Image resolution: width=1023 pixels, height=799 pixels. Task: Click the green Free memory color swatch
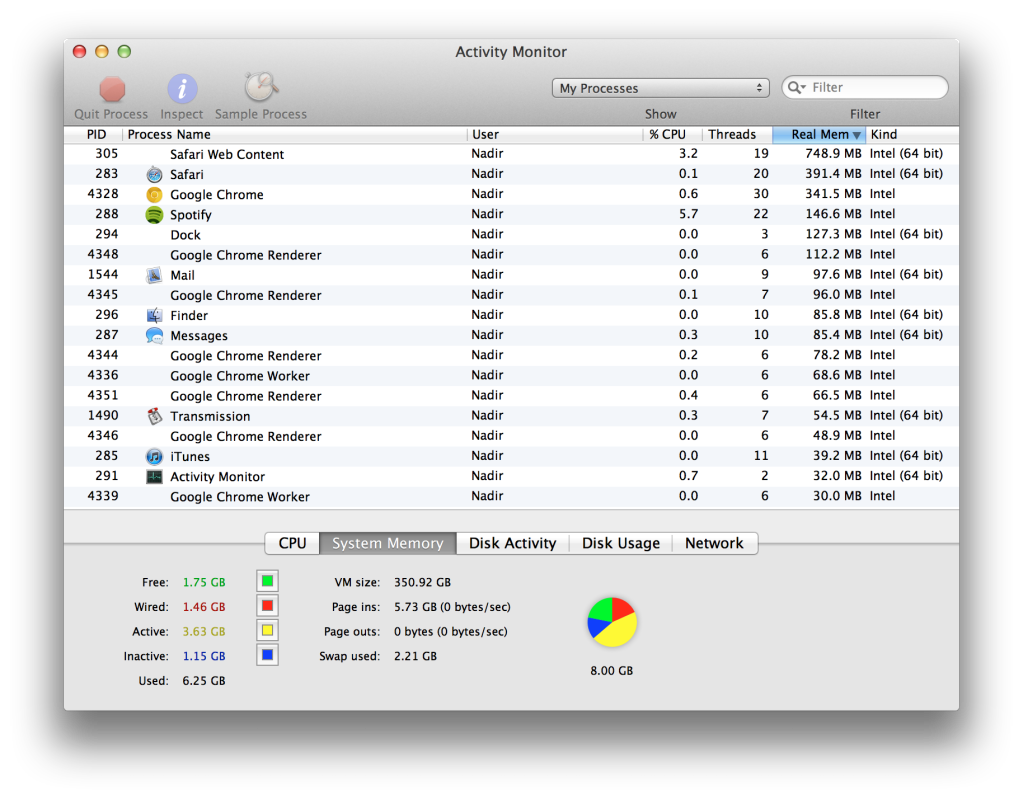(267, 581)
